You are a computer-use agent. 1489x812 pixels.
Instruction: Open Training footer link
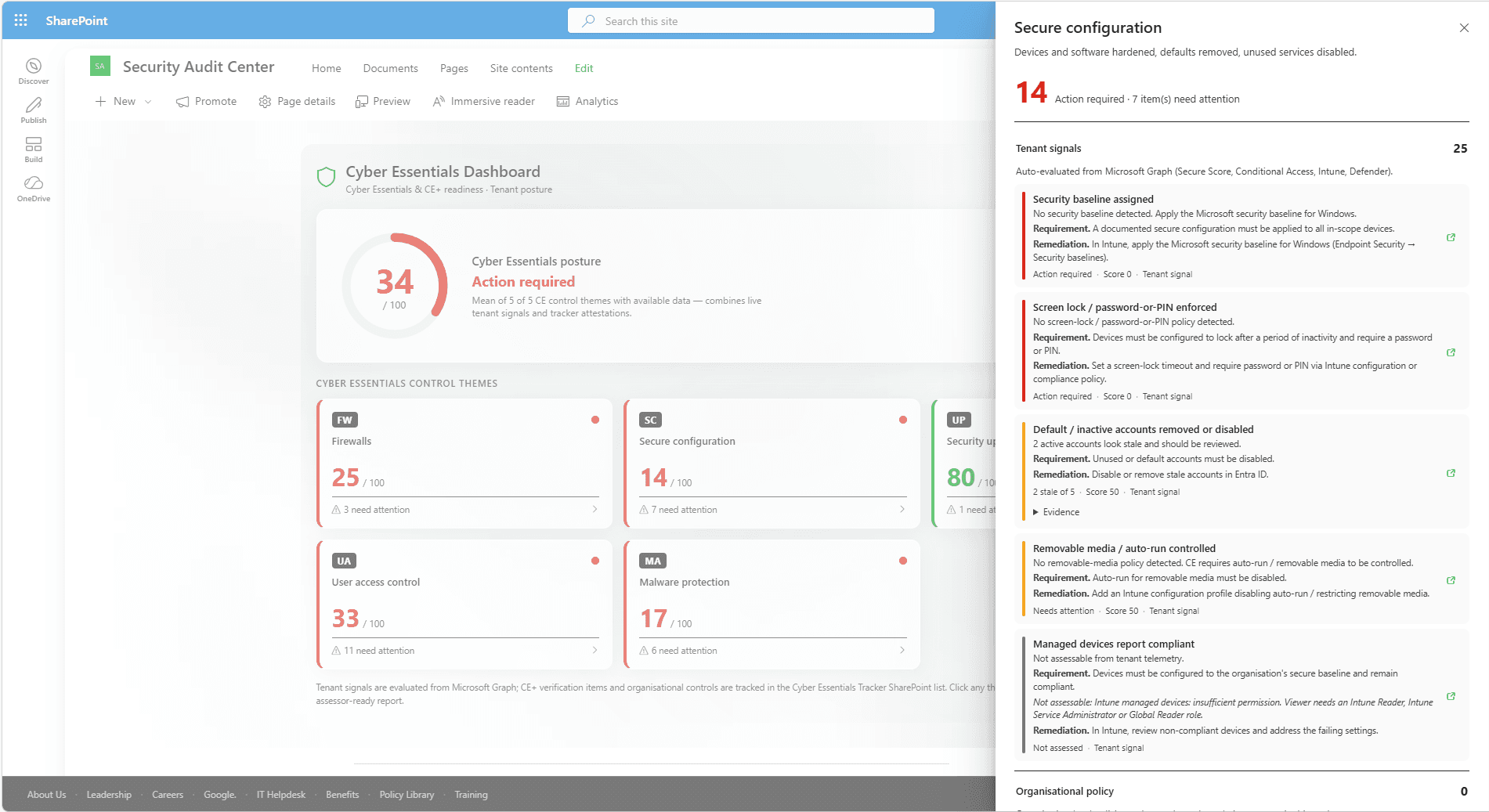(x=471, y=794)
